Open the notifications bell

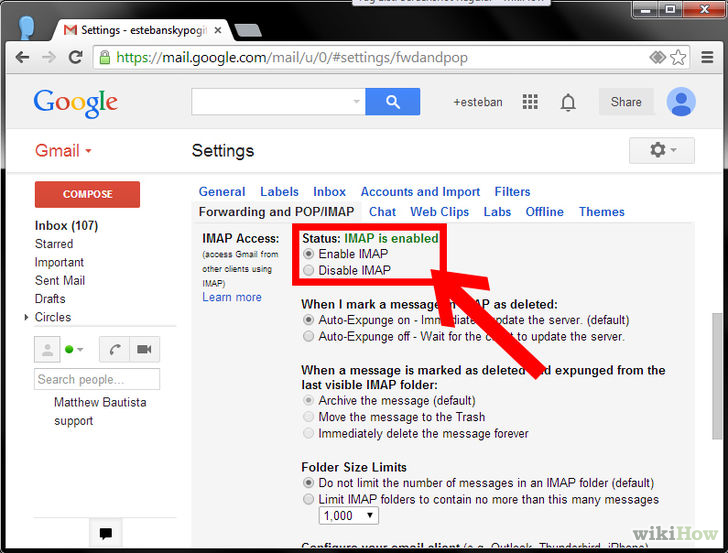pos(568,102)
